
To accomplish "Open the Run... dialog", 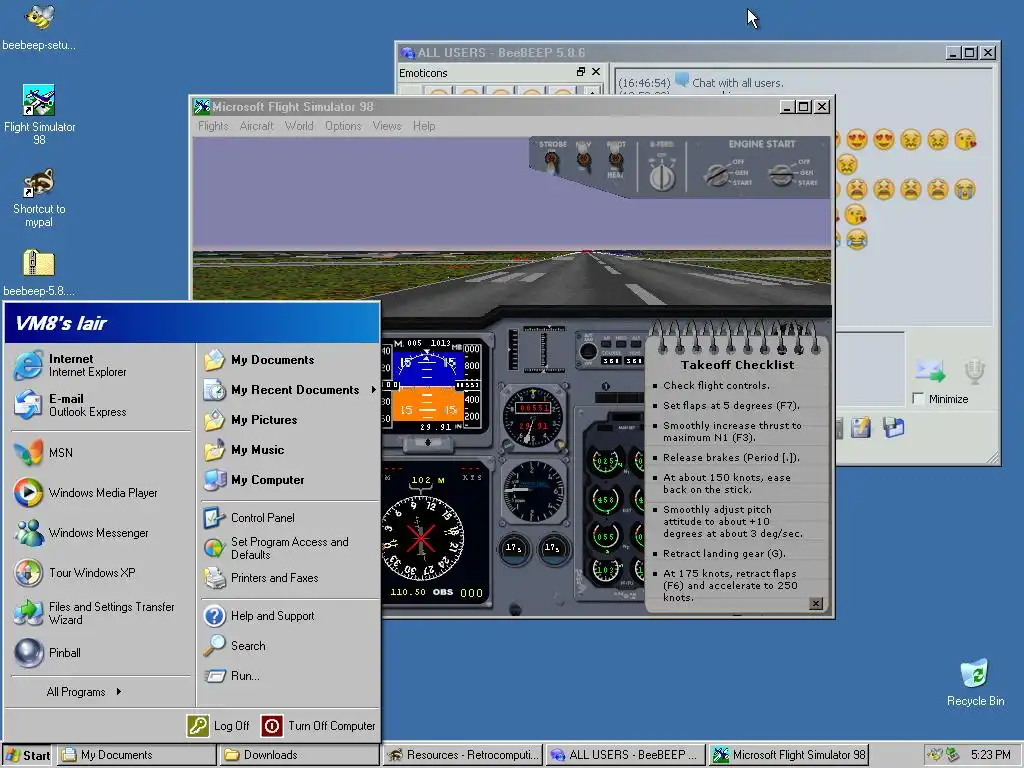I will click(290, 676).
